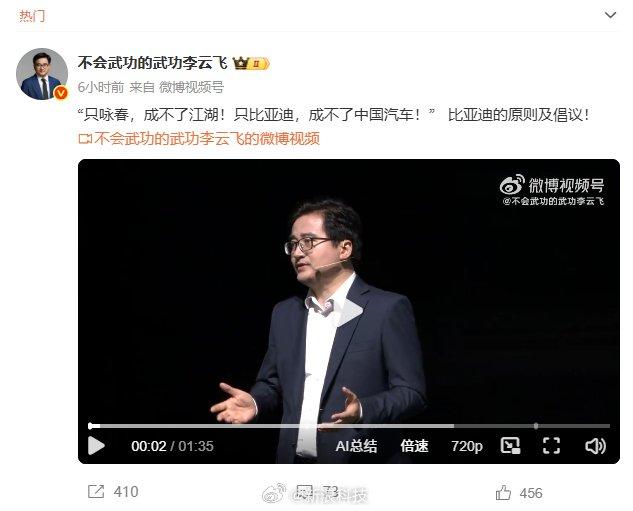This screenshot has width=633, height=511.
Task: Open the 不会武功的武功李云飞的微博视频 link
Action: [x=199, y=138]
